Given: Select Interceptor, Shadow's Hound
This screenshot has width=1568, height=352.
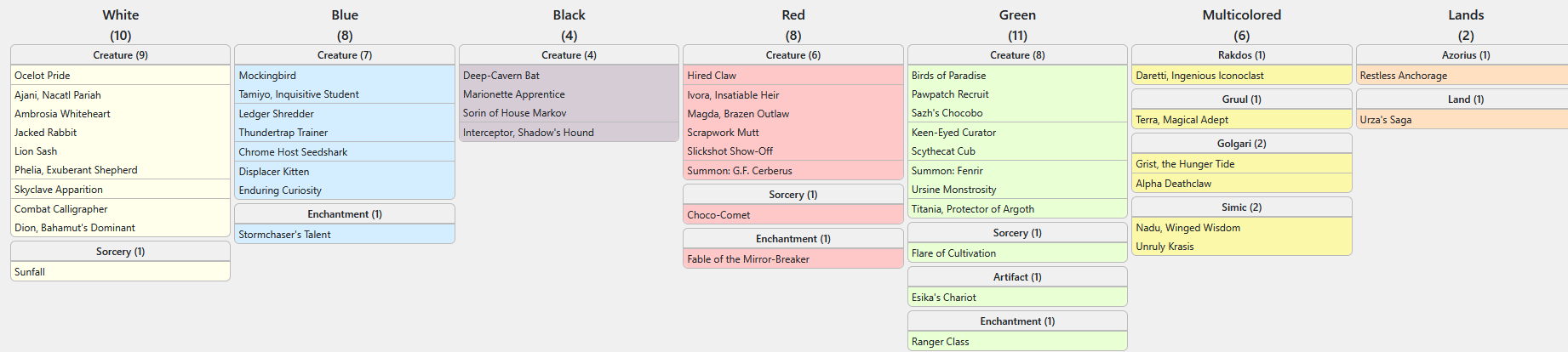Looking at the screenshot, I should tap(529, 133).
